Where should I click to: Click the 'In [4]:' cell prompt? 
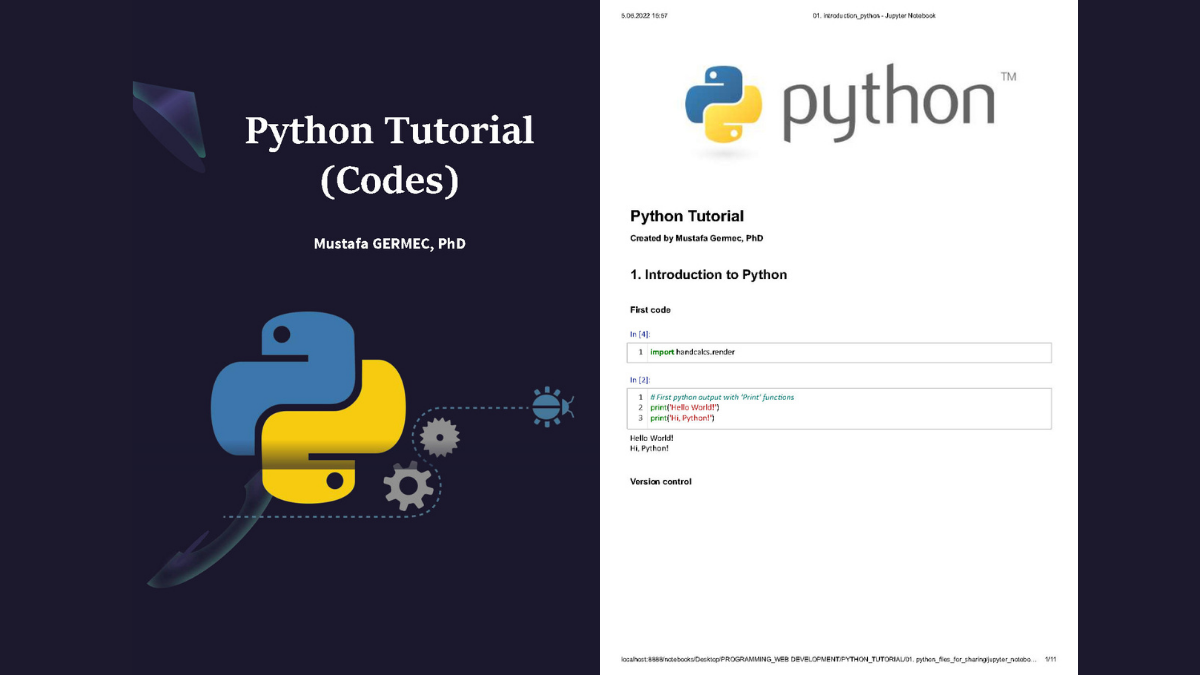640,334
